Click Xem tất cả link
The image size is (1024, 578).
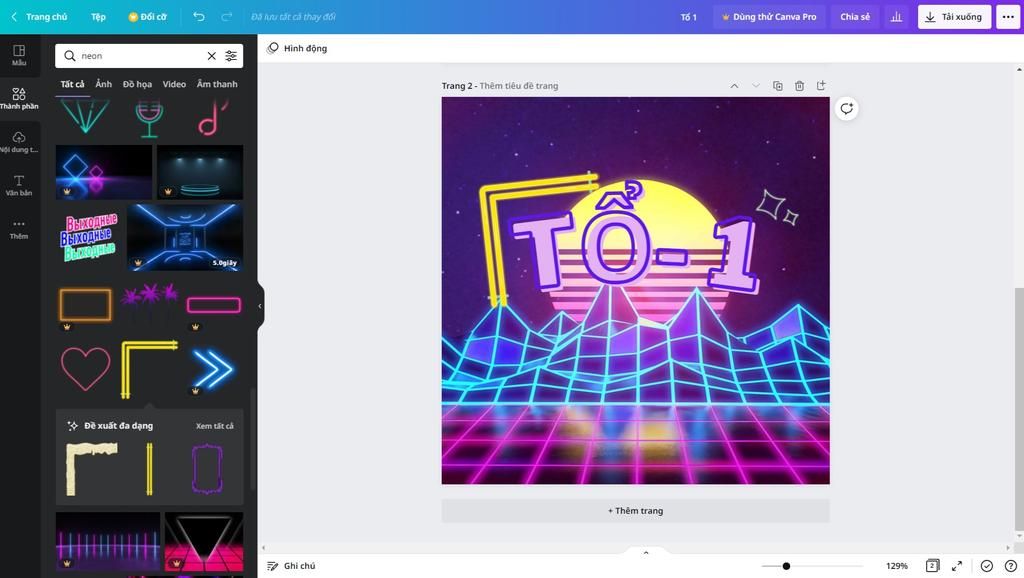[215, 426]
